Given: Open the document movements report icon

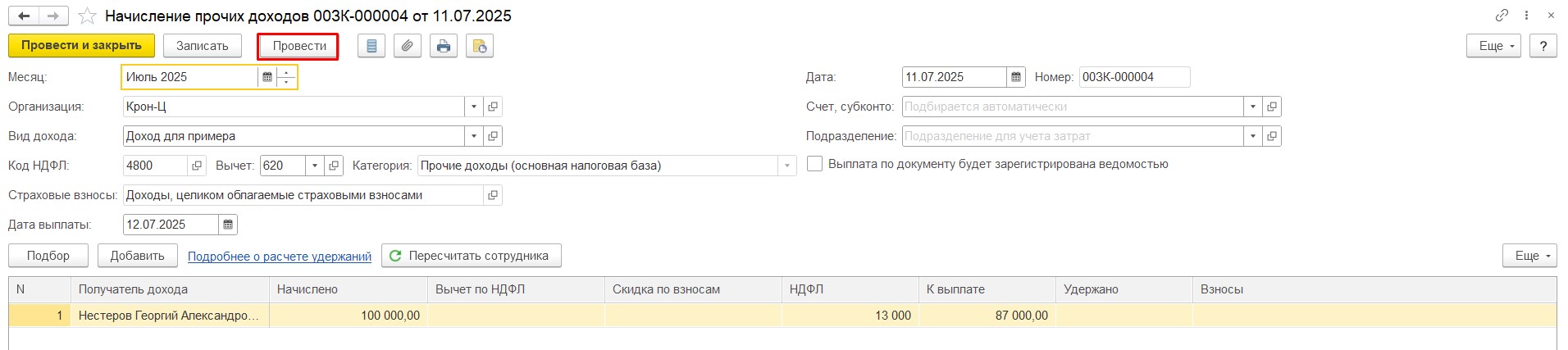Looking at the screenshot, I should (x=371, y=47).
